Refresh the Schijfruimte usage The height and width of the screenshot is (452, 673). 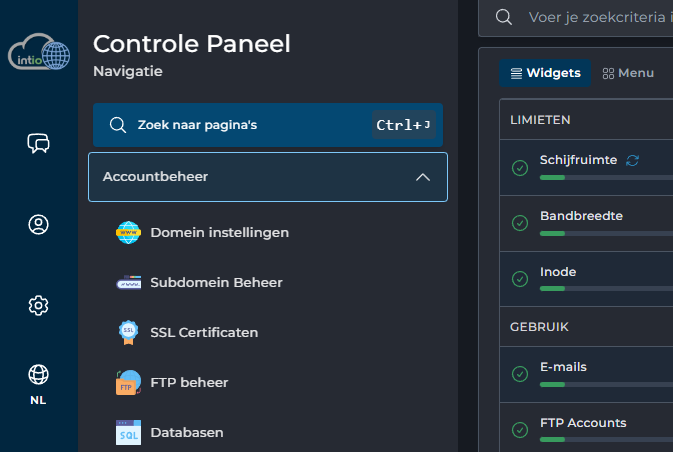coord(632,160)
